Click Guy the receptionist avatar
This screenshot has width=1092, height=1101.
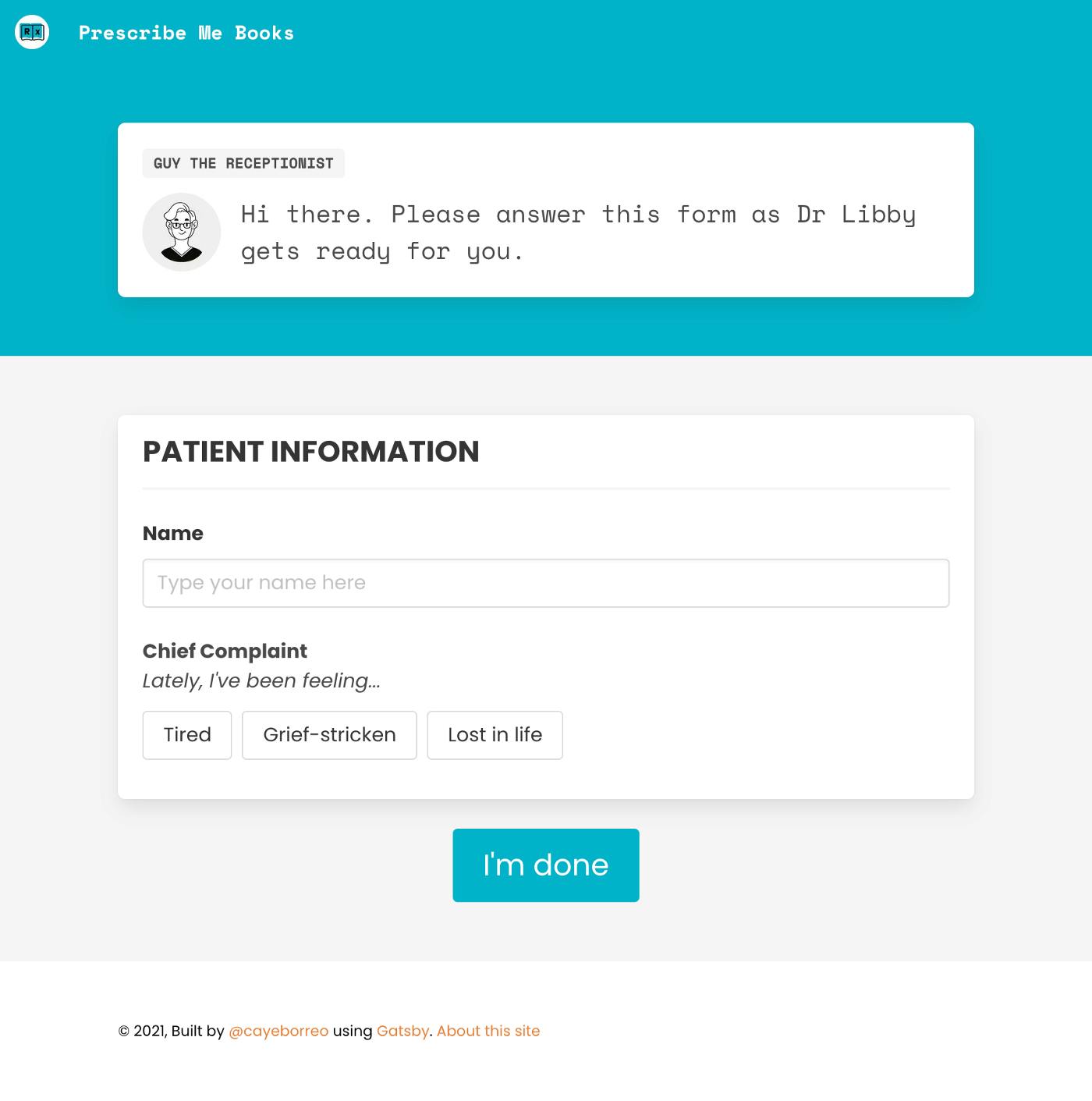coord(182,232)
